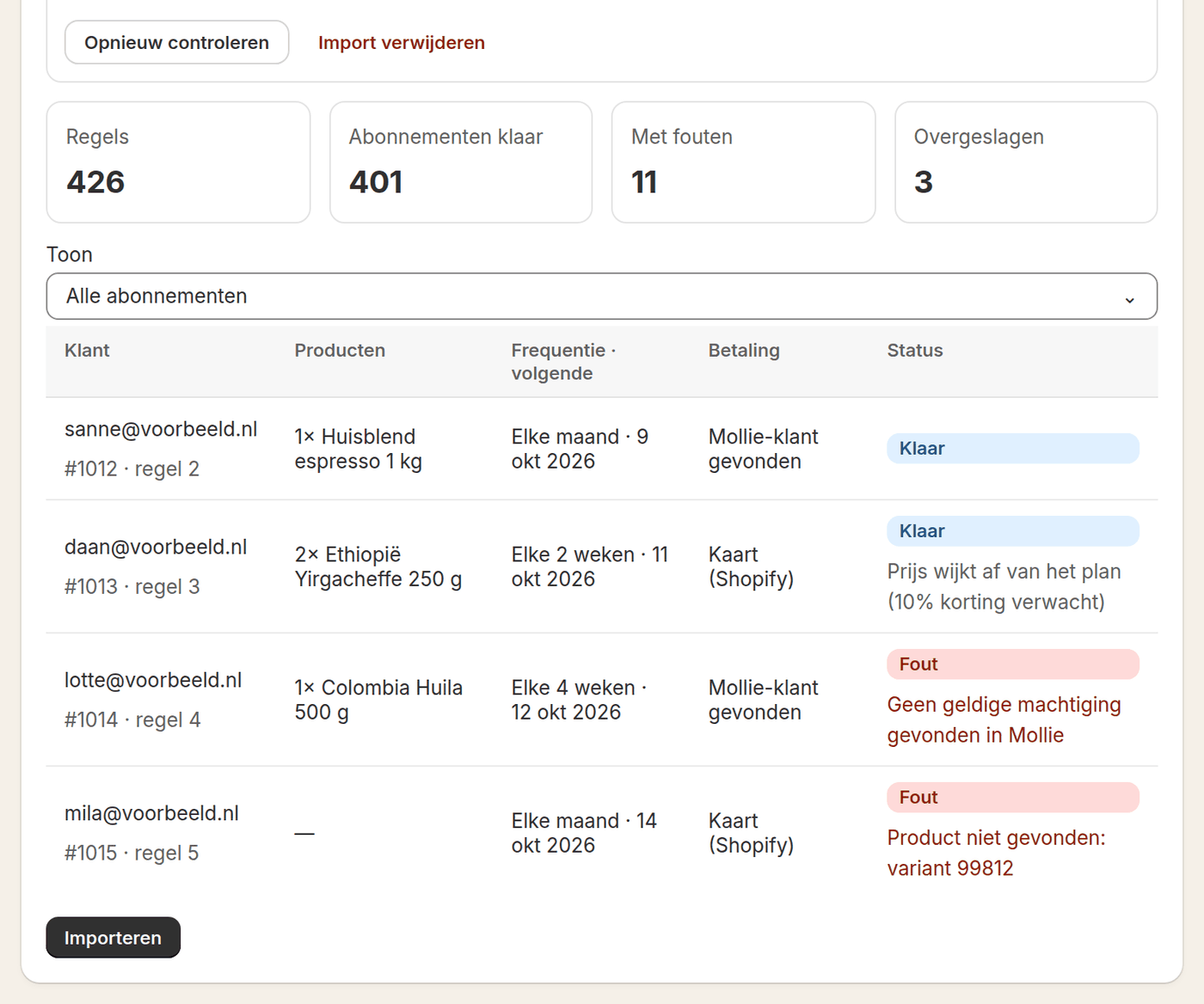Image resolution: width=1204 pixels, height=1004 pixels.
Task: Click frequency Elke 2 weken · 11 okt 2026
Action: tap(590, 566)
